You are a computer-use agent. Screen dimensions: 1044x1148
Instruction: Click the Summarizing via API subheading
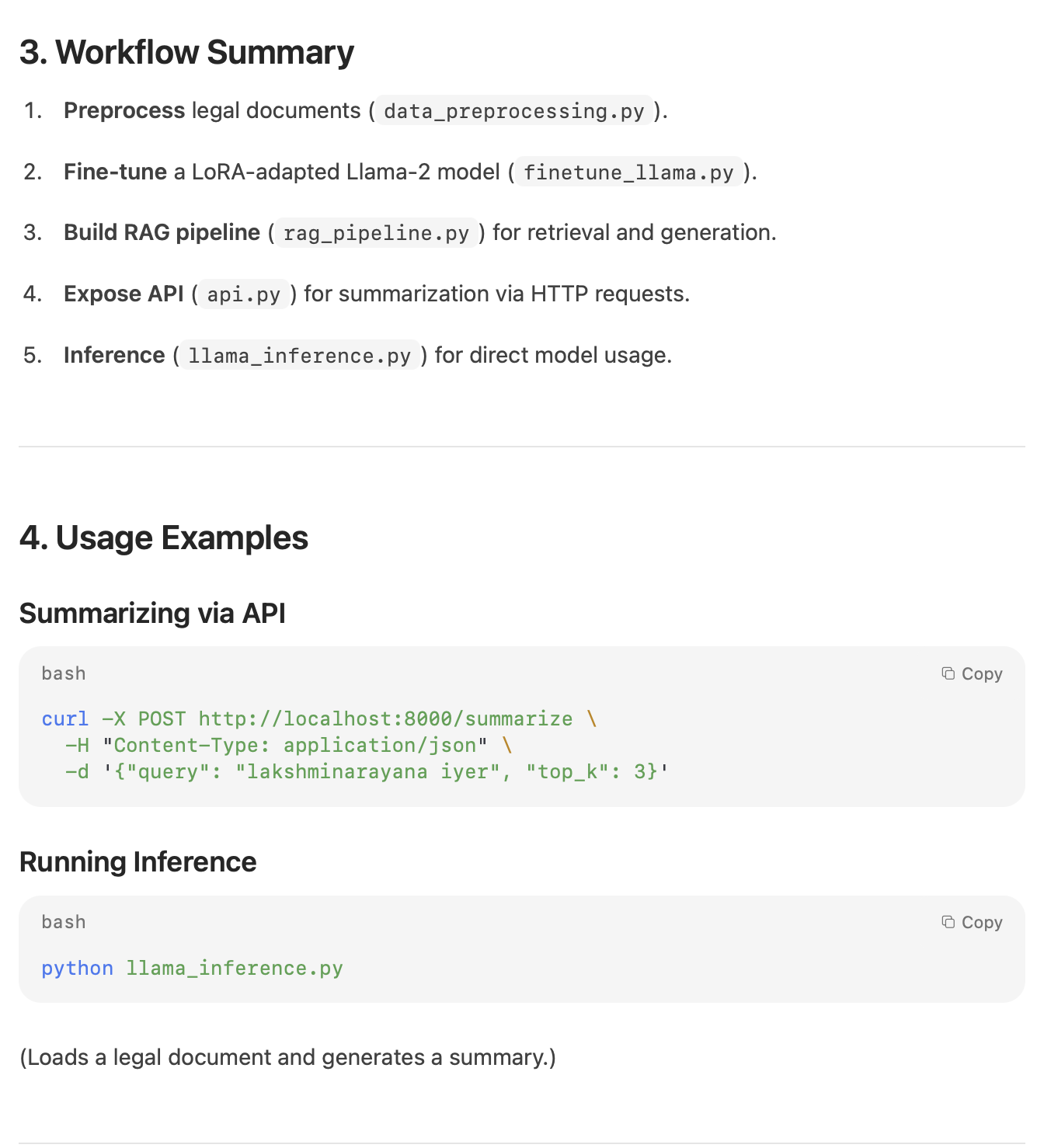(x=153, y=614)
